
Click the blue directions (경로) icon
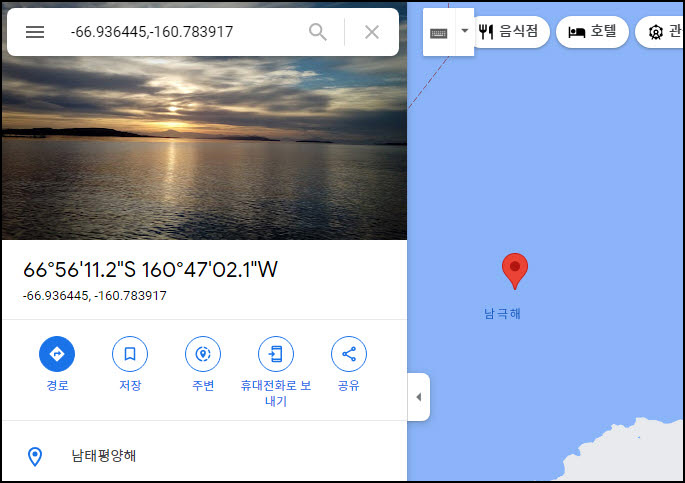point(57,354)
